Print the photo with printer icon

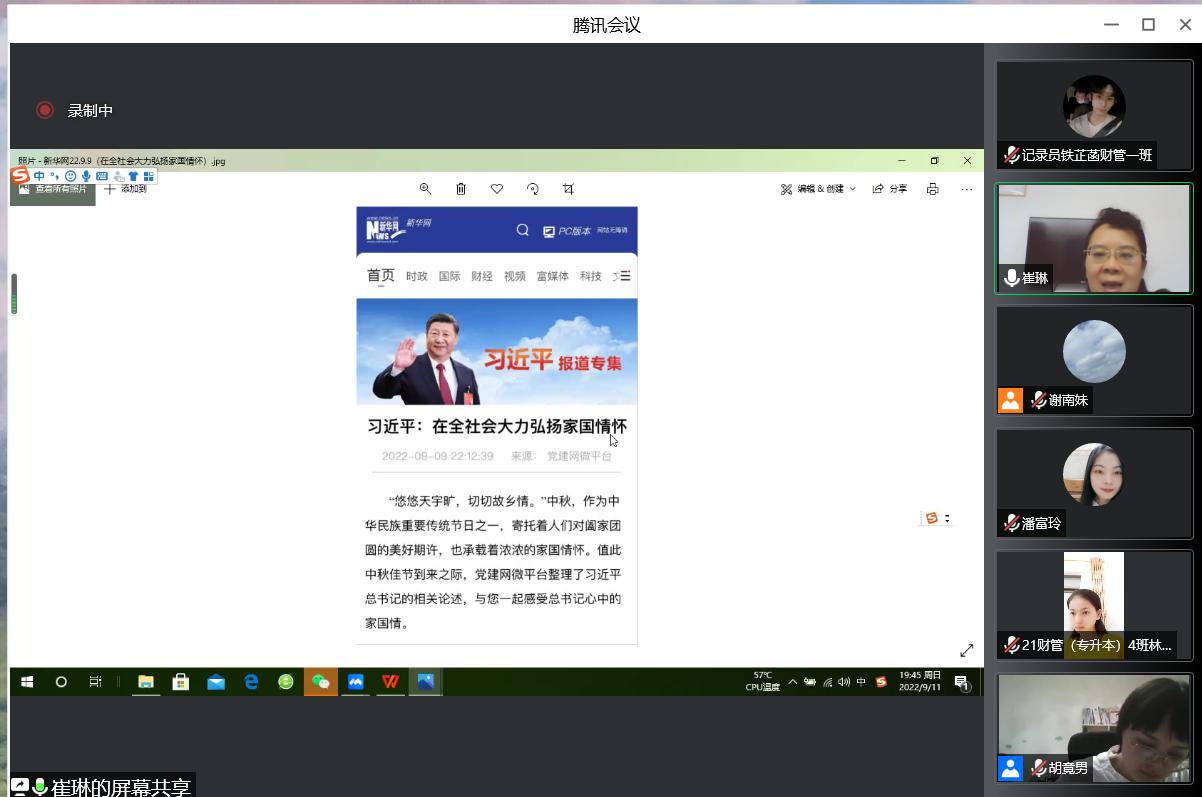(933, 189)
